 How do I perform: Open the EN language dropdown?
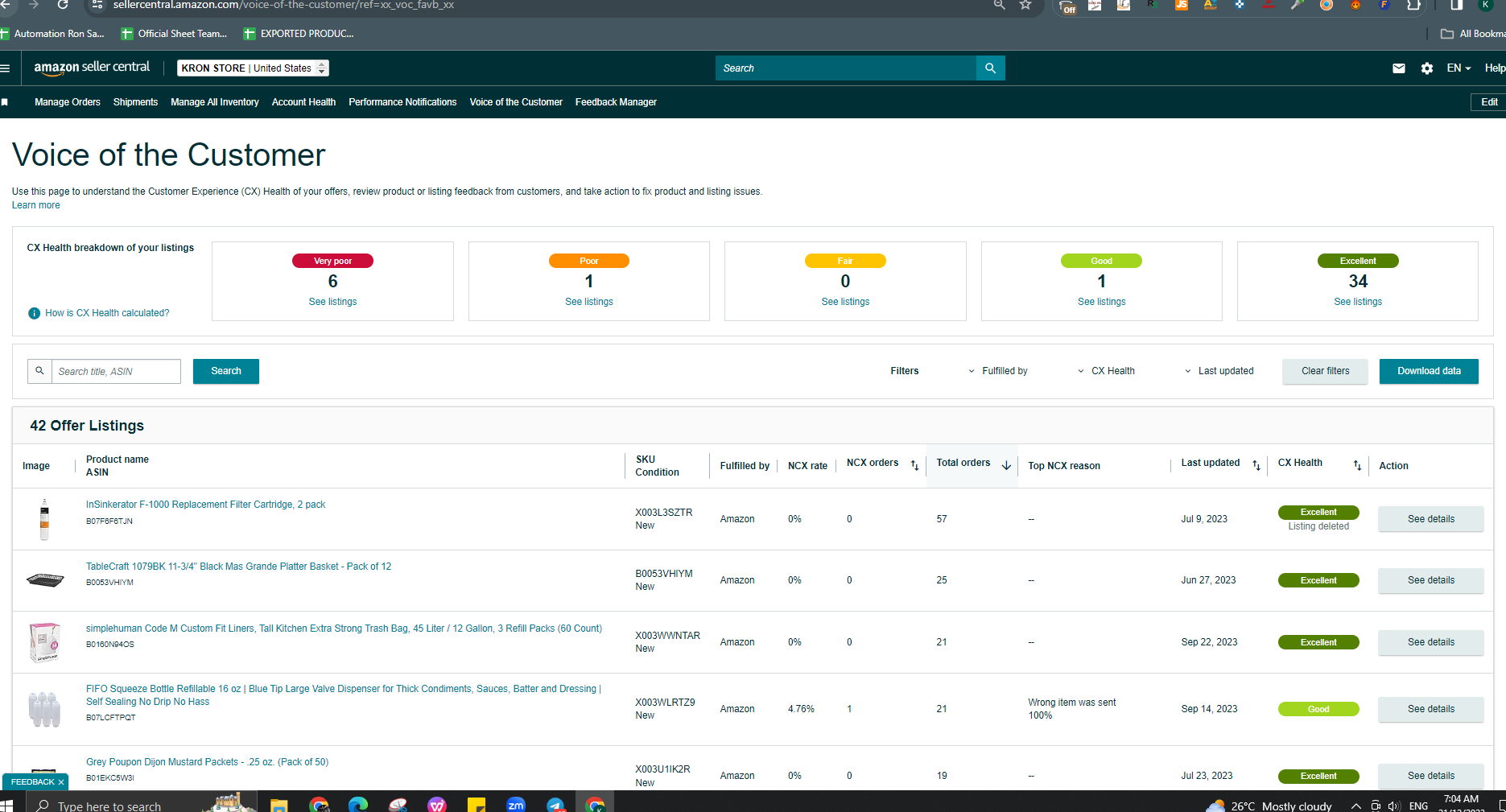click(1459, 68)
